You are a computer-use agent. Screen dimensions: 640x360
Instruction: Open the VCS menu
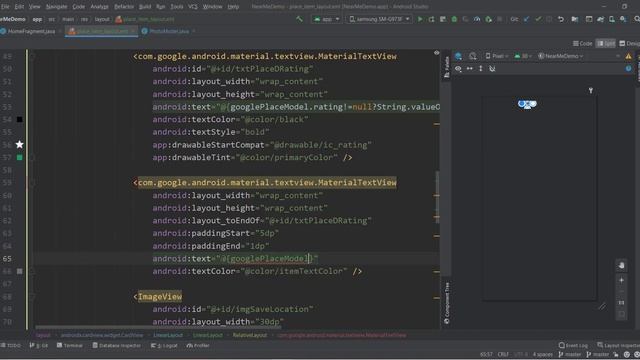193,7
